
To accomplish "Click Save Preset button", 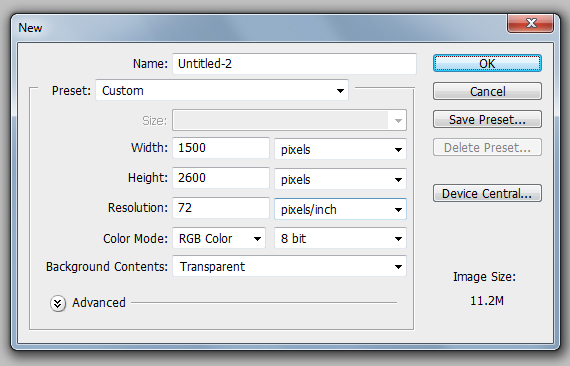I will click(x=487, y=119).
